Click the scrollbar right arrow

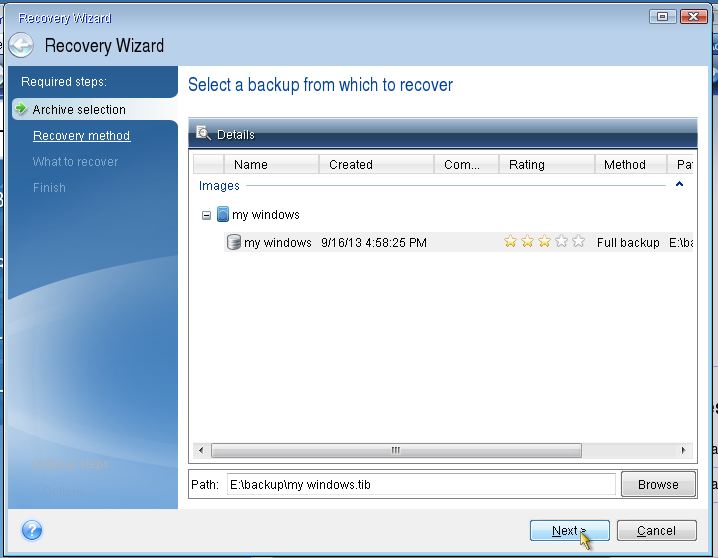(x=684, y=450)
